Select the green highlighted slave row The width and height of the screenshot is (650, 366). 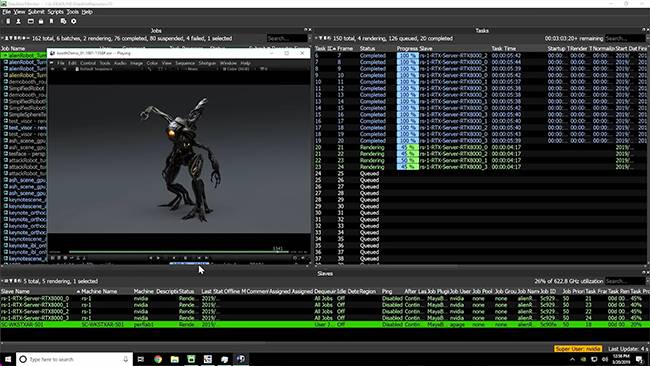(x=325, y=325)
